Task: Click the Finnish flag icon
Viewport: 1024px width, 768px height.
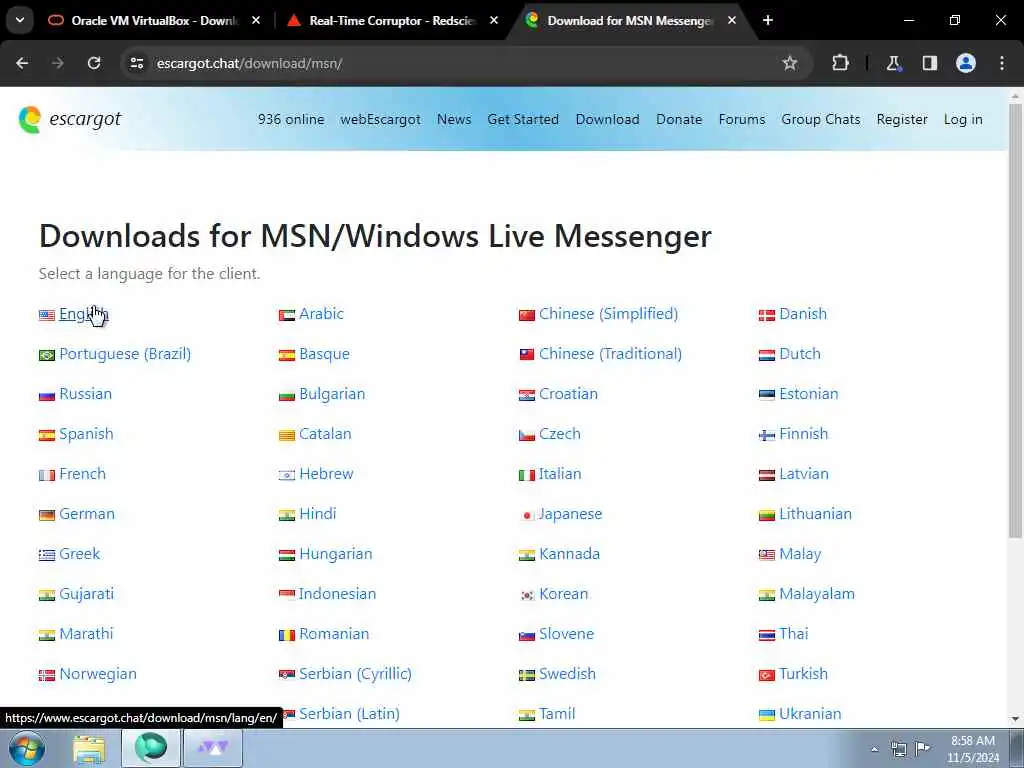Action: 767,436
